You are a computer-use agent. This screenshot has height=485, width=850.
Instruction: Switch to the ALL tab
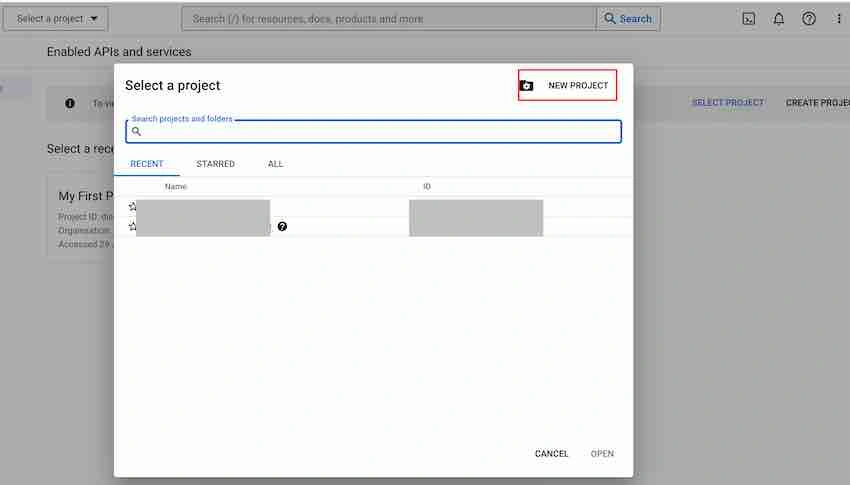pos(275,164)
